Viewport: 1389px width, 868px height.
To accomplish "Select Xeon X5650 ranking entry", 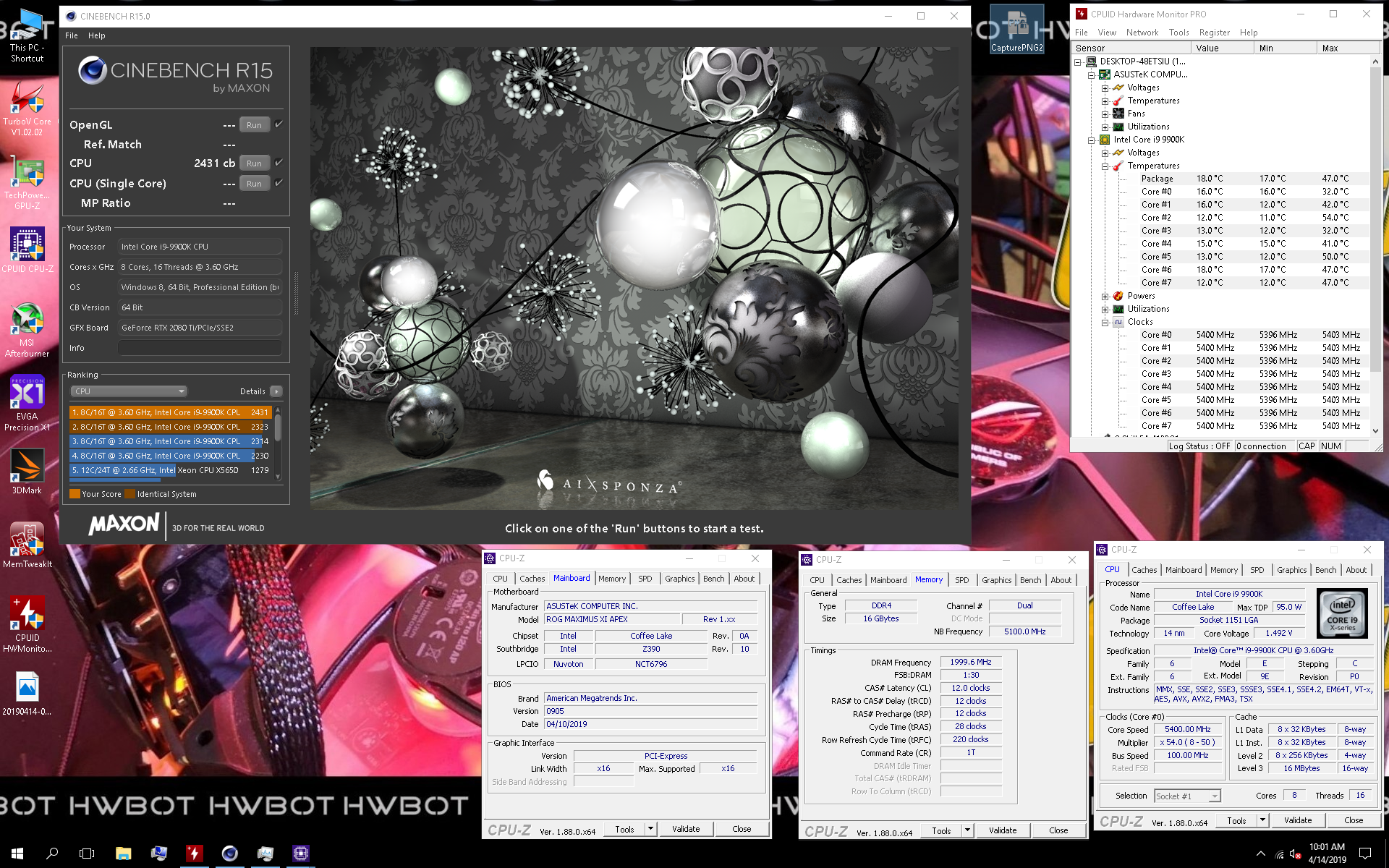I will (170, 470).
